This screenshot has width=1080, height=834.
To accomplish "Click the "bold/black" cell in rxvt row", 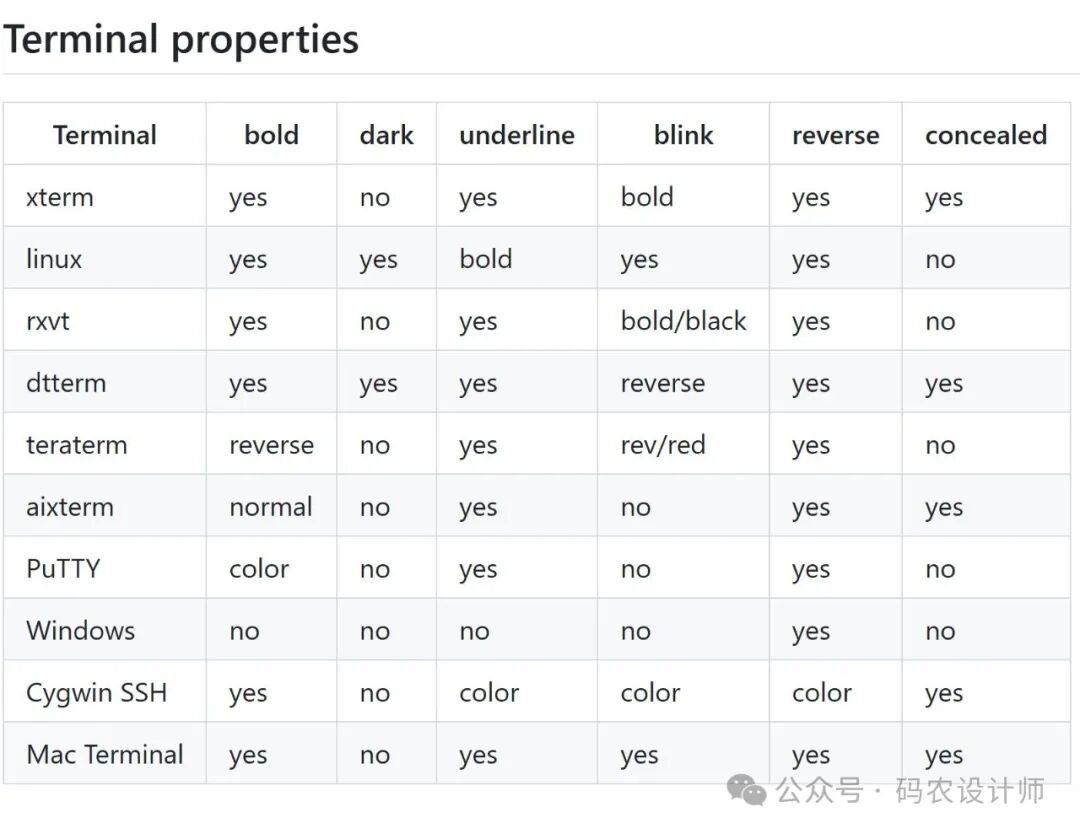I will pos(683,321).
